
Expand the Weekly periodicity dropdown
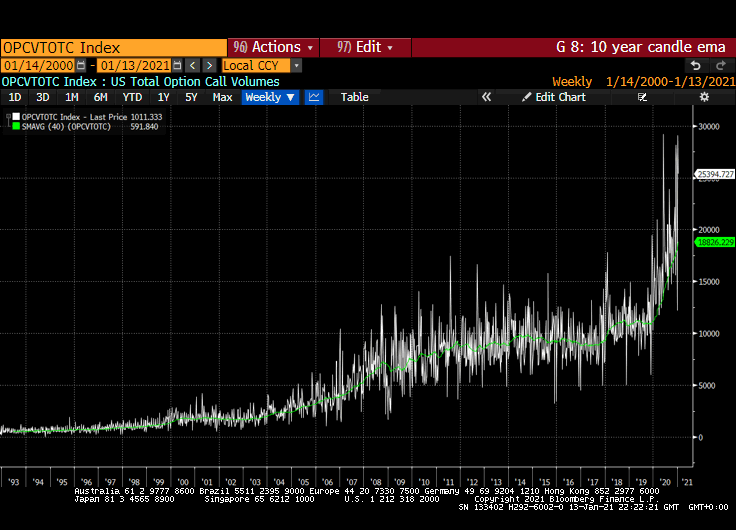270,97
